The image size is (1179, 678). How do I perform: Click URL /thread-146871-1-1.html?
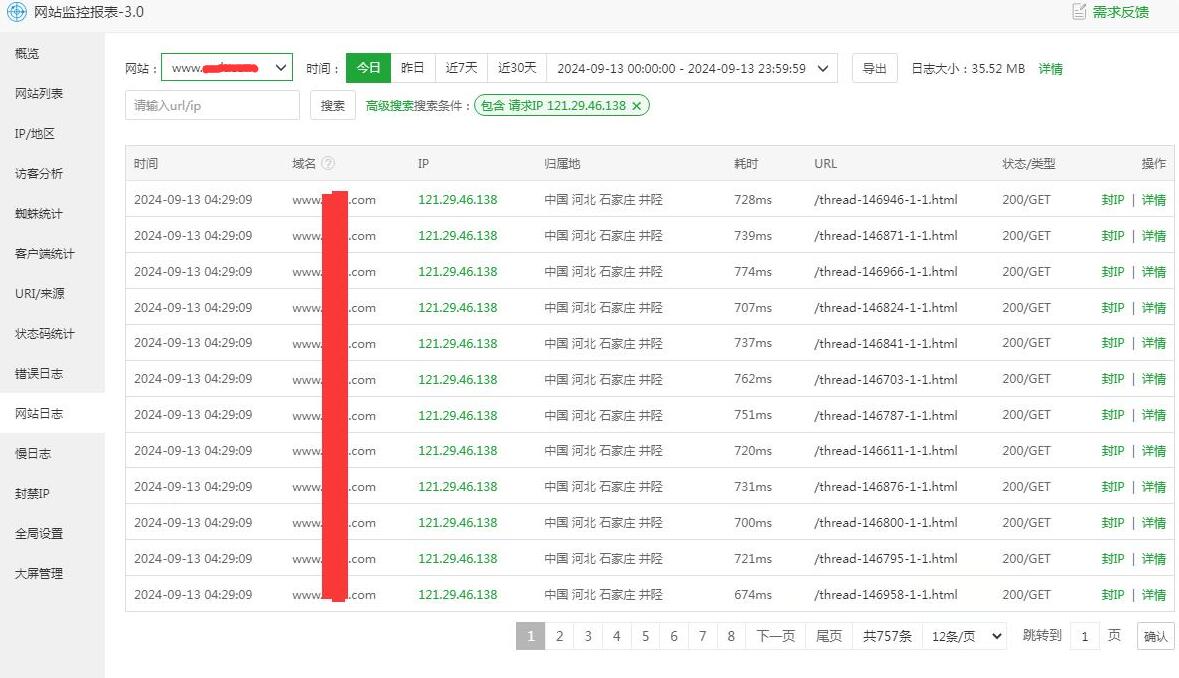pos(886,236)
